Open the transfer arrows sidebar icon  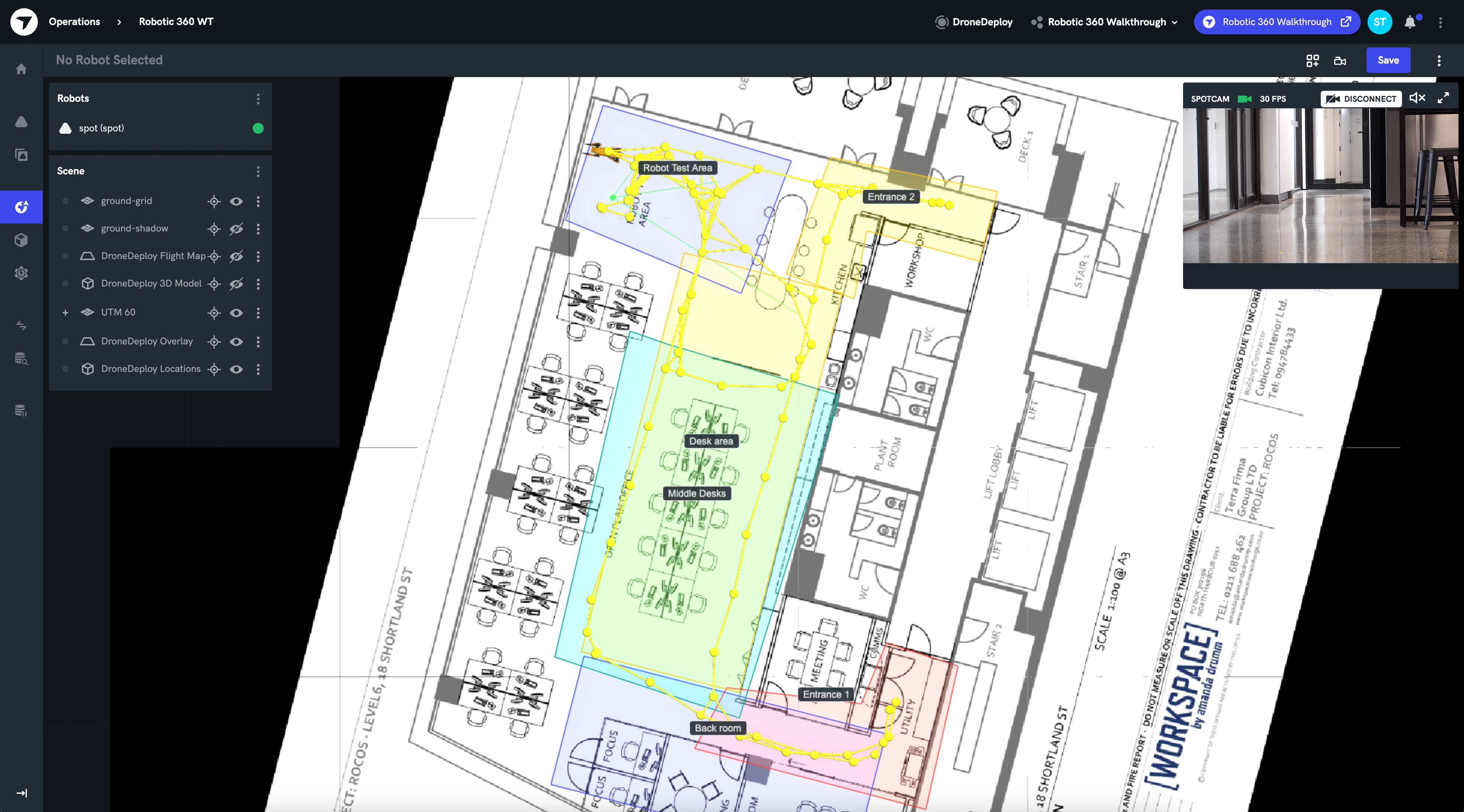pos(21,325)
